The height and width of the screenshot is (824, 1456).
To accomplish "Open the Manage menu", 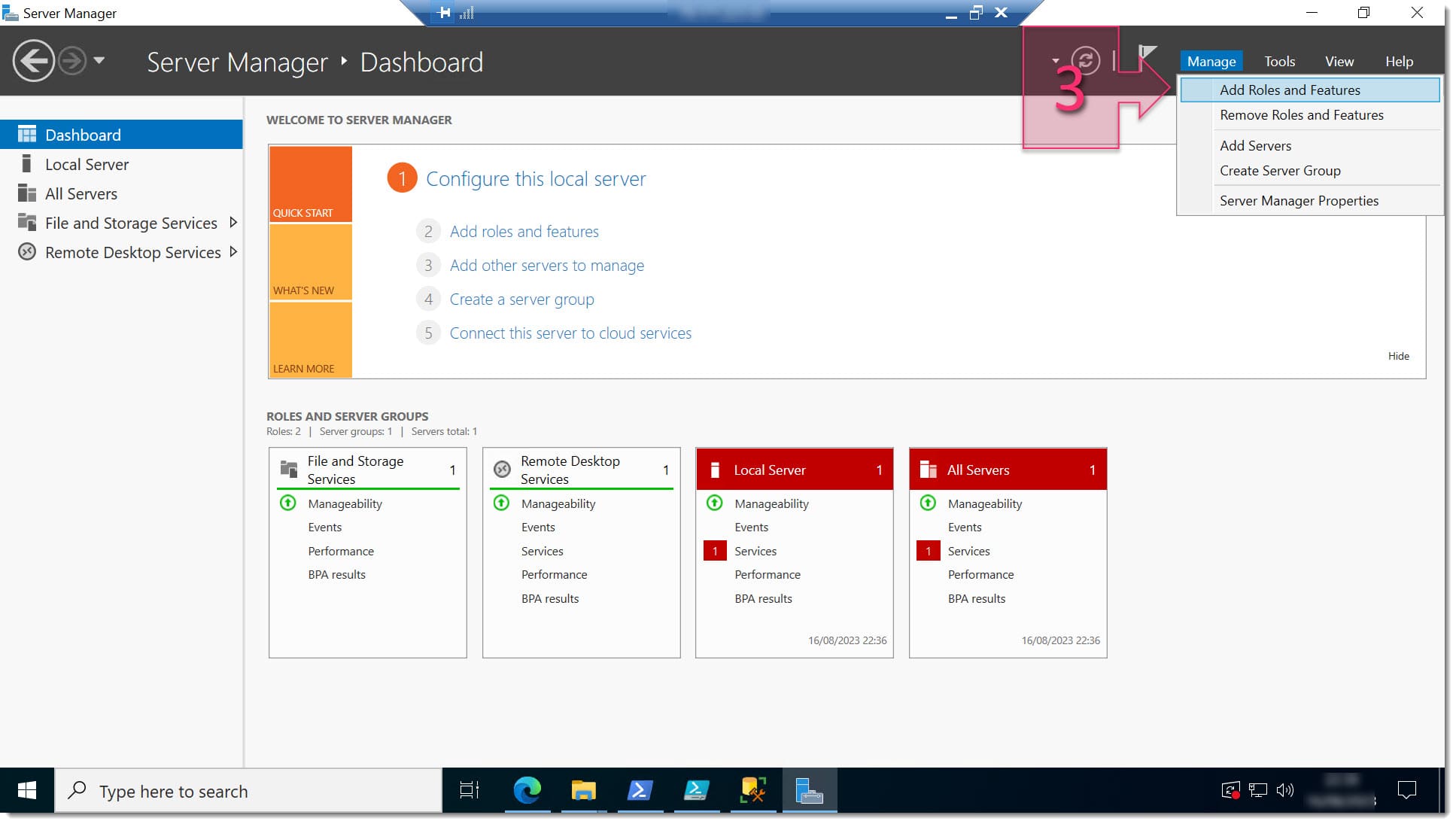I will pyautogui.click(x=1211, y=61).
